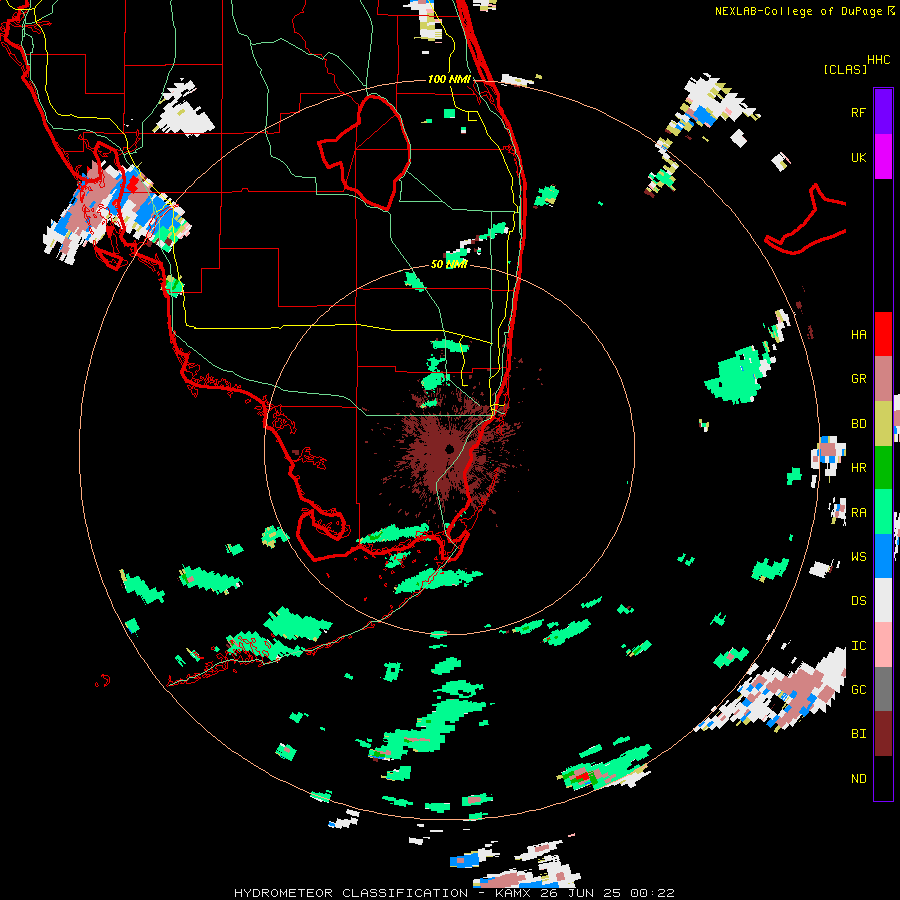
Task: Click the RF purple legend swatch
Action: click(883, 112)
